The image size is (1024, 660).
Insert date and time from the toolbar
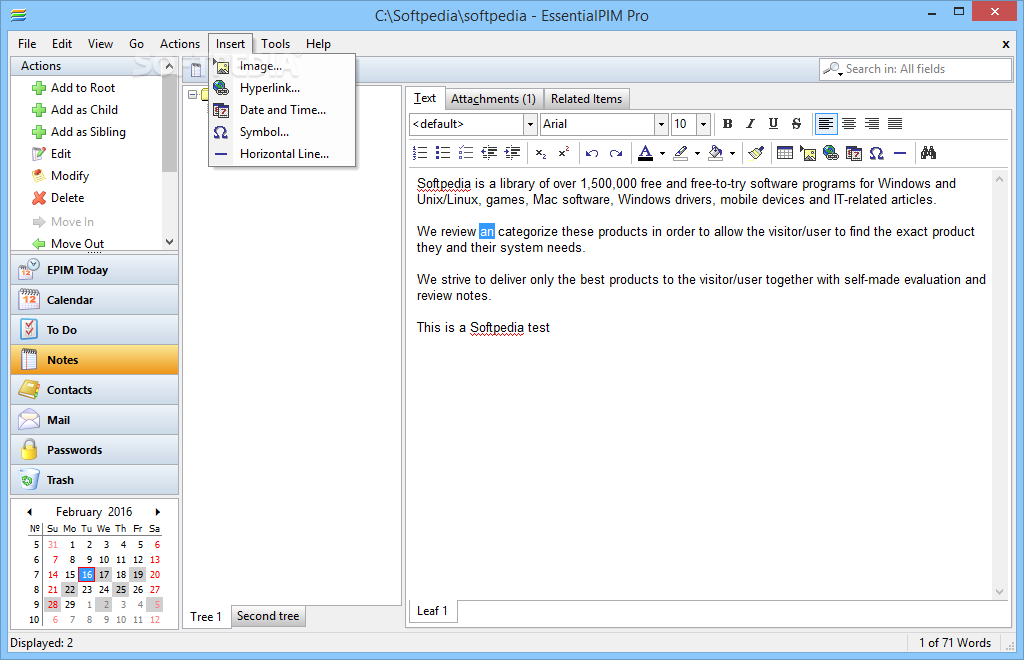pos(854,153)
